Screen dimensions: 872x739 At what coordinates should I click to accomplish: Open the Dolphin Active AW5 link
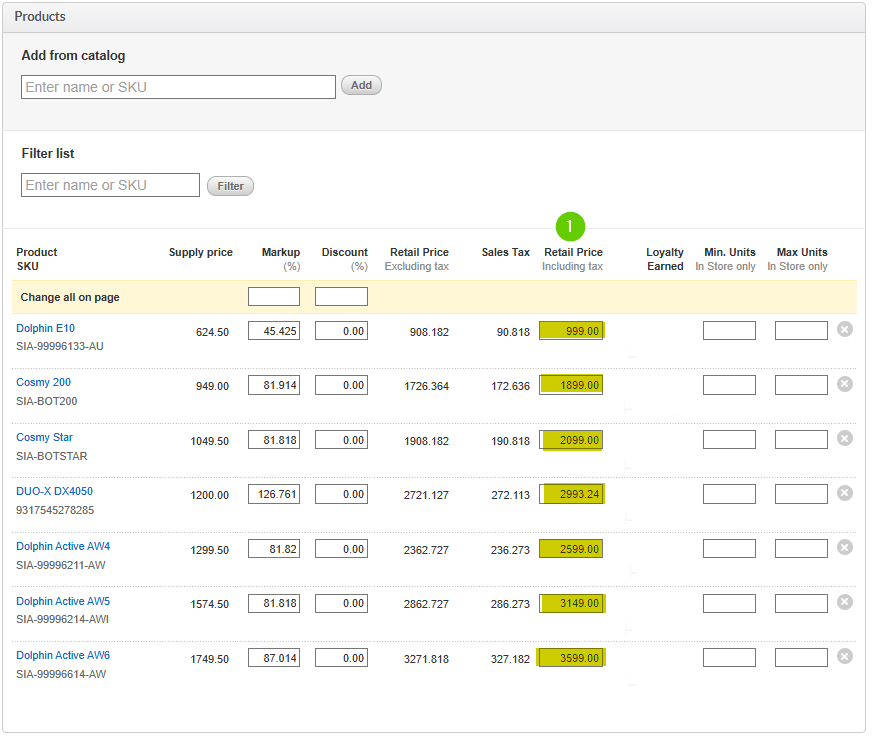coord(63,602)
